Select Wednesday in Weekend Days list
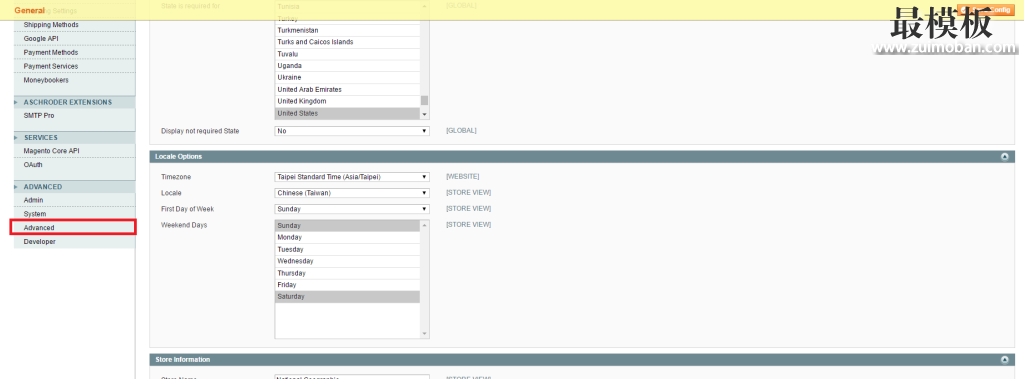Screen dimensions: 1024x379 [347, 261]
